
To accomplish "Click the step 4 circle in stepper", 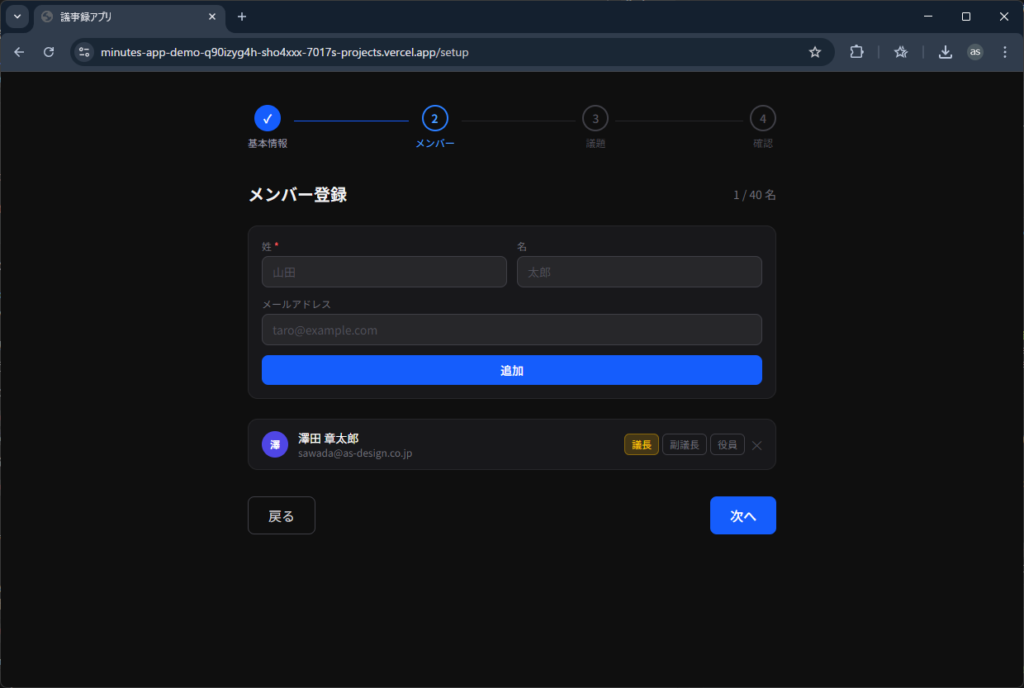I will point(763,119).
